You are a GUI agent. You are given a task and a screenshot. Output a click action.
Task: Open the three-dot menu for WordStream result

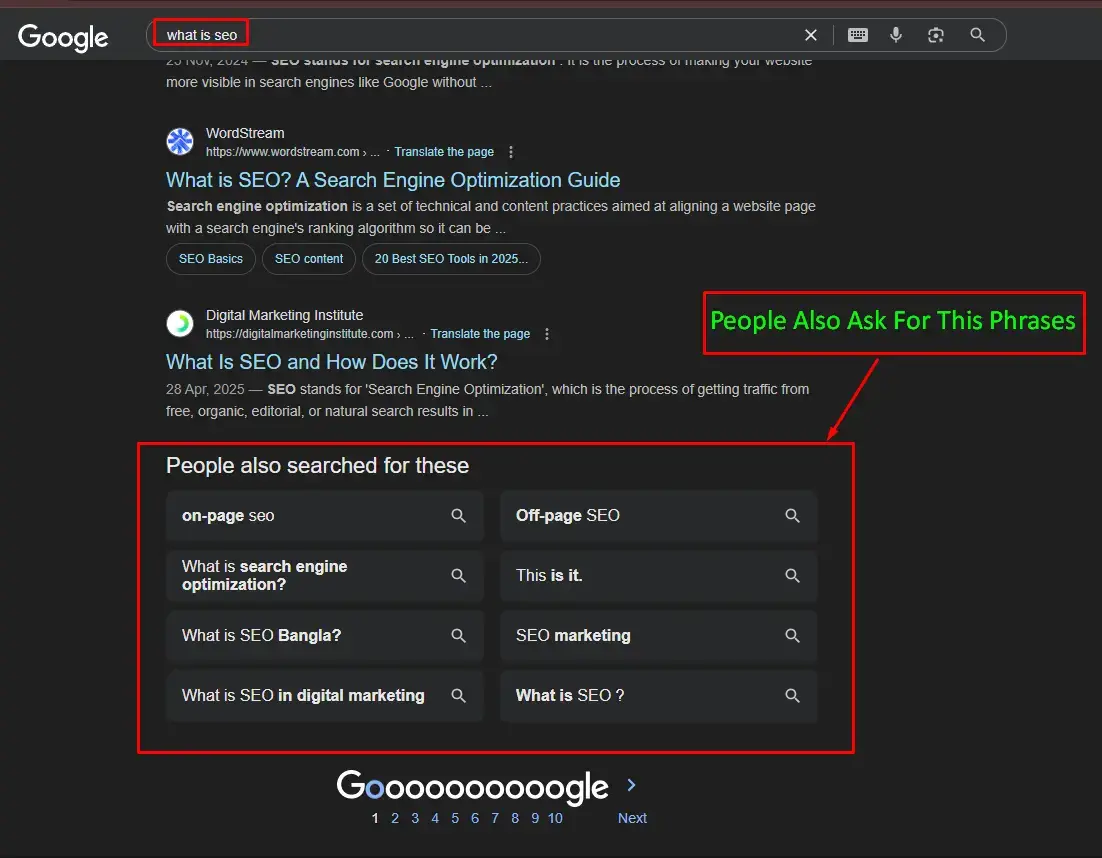(511, 152)
